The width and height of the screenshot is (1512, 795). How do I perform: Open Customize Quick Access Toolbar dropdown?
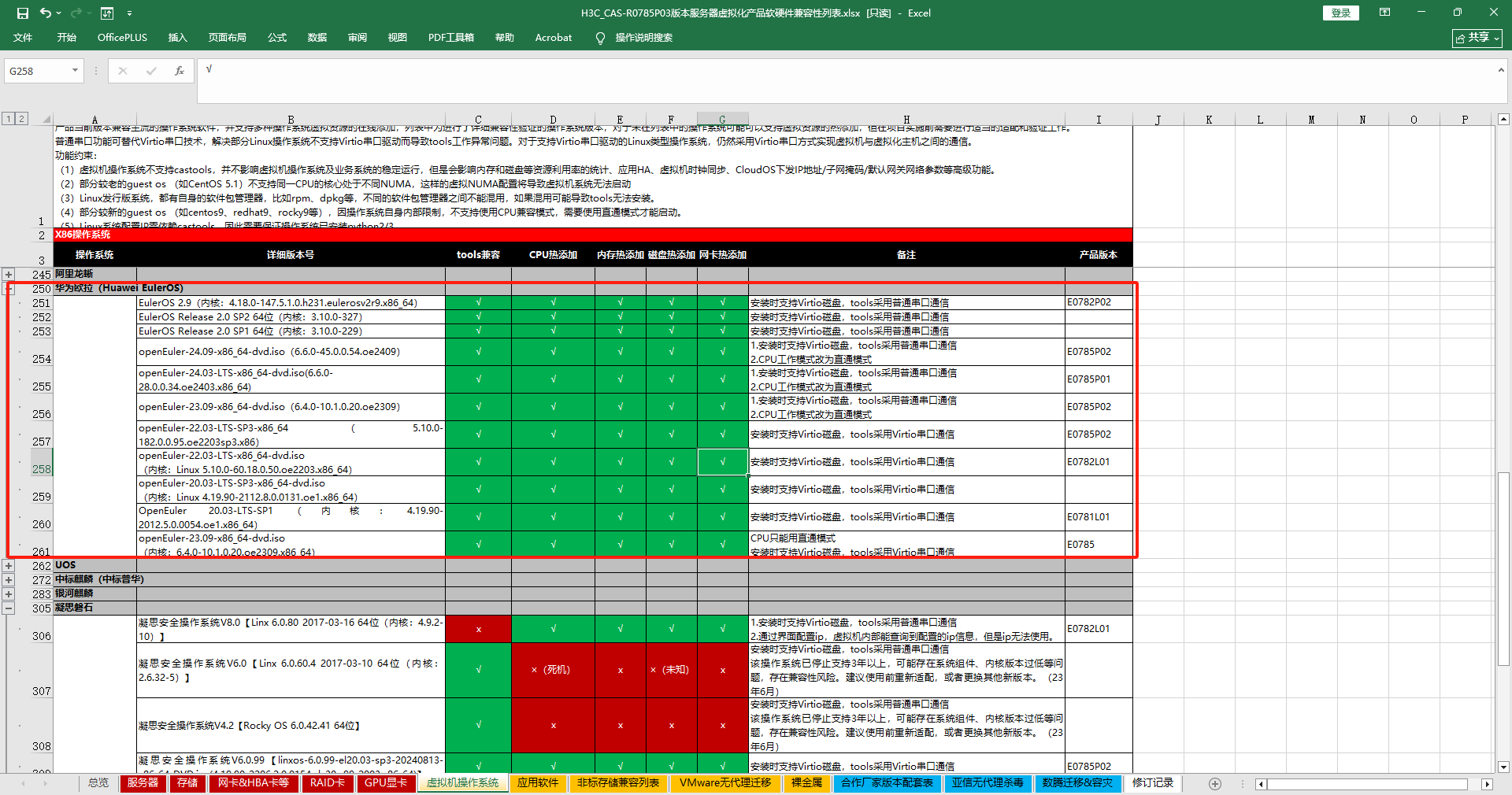click(129, 13)
